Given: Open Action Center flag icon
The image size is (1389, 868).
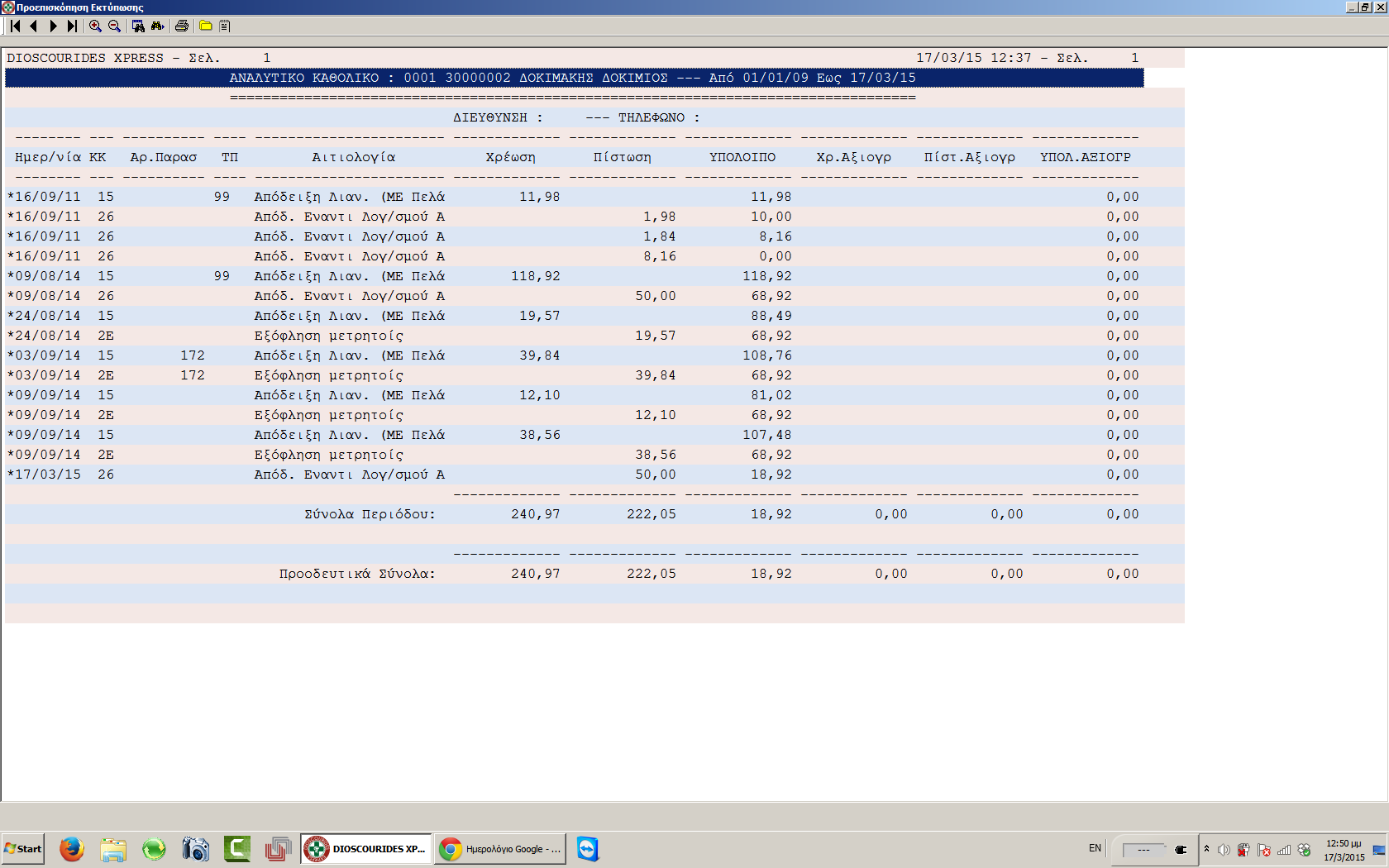Looking at the screenshot, I should 1264,850.
